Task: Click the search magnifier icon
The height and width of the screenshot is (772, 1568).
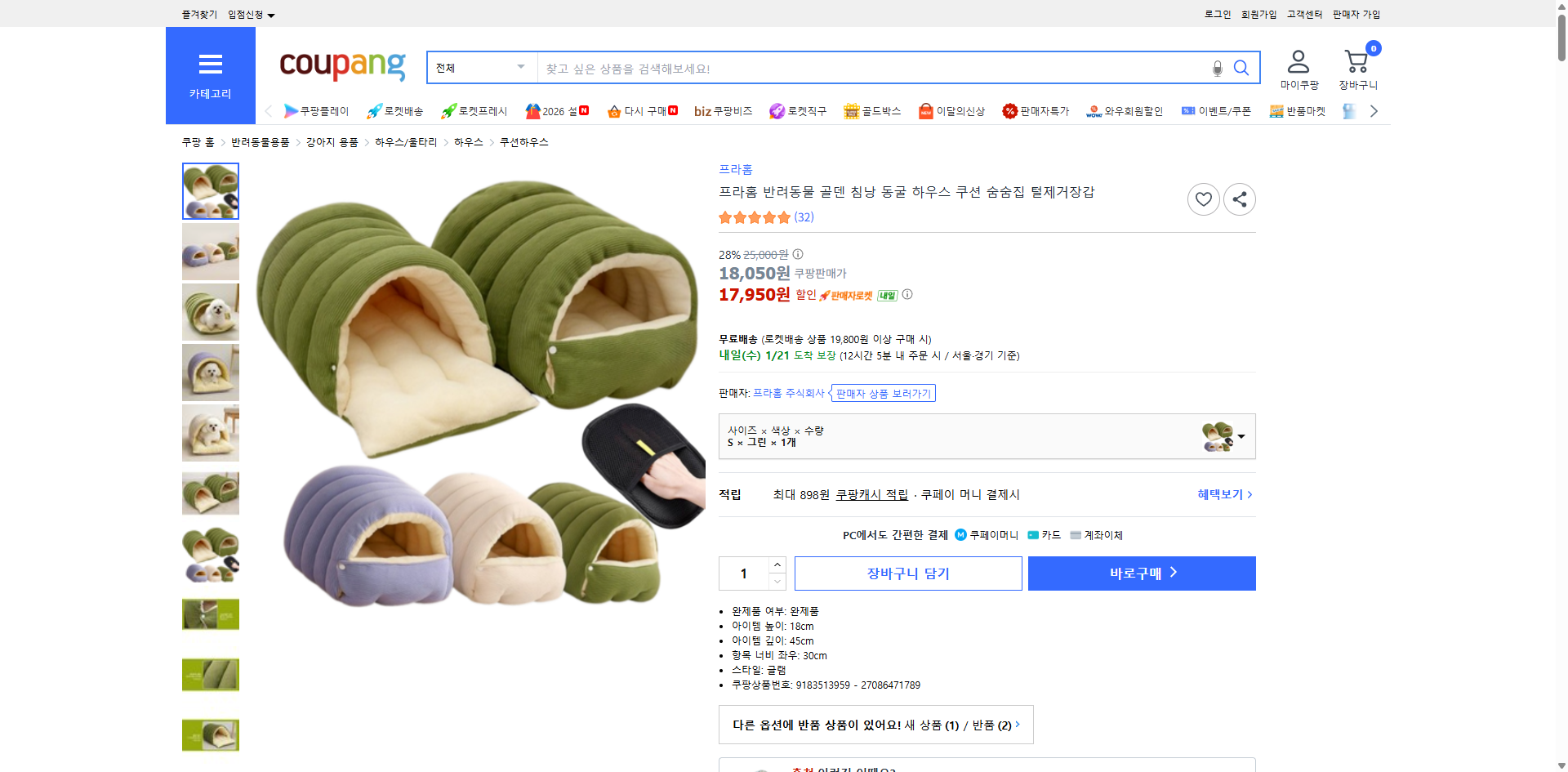Action: [1241, 68]
